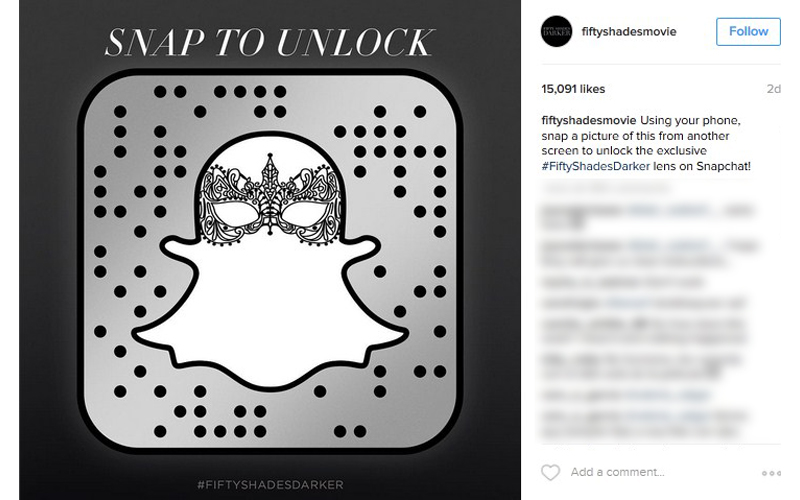The width and height of the screenshot is (800, 500).
Task: Click the first blurred comment
Action: (647, 216)
